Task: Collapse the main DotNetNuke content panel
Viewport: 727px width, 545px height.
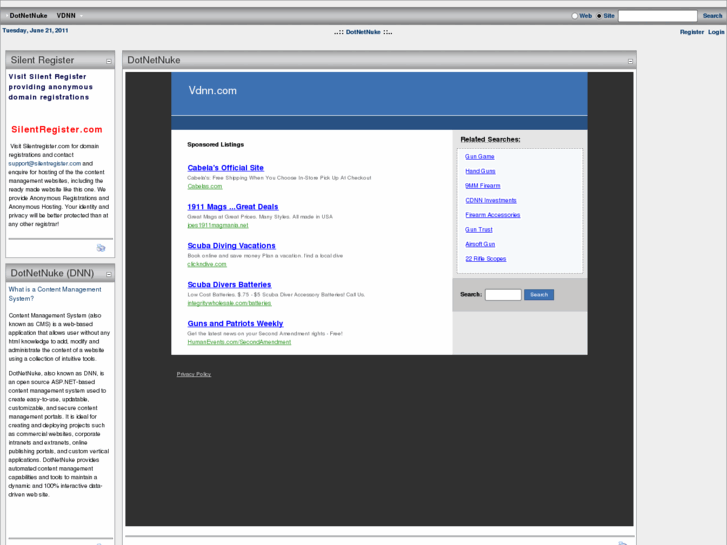Action: tap(630, 61)
